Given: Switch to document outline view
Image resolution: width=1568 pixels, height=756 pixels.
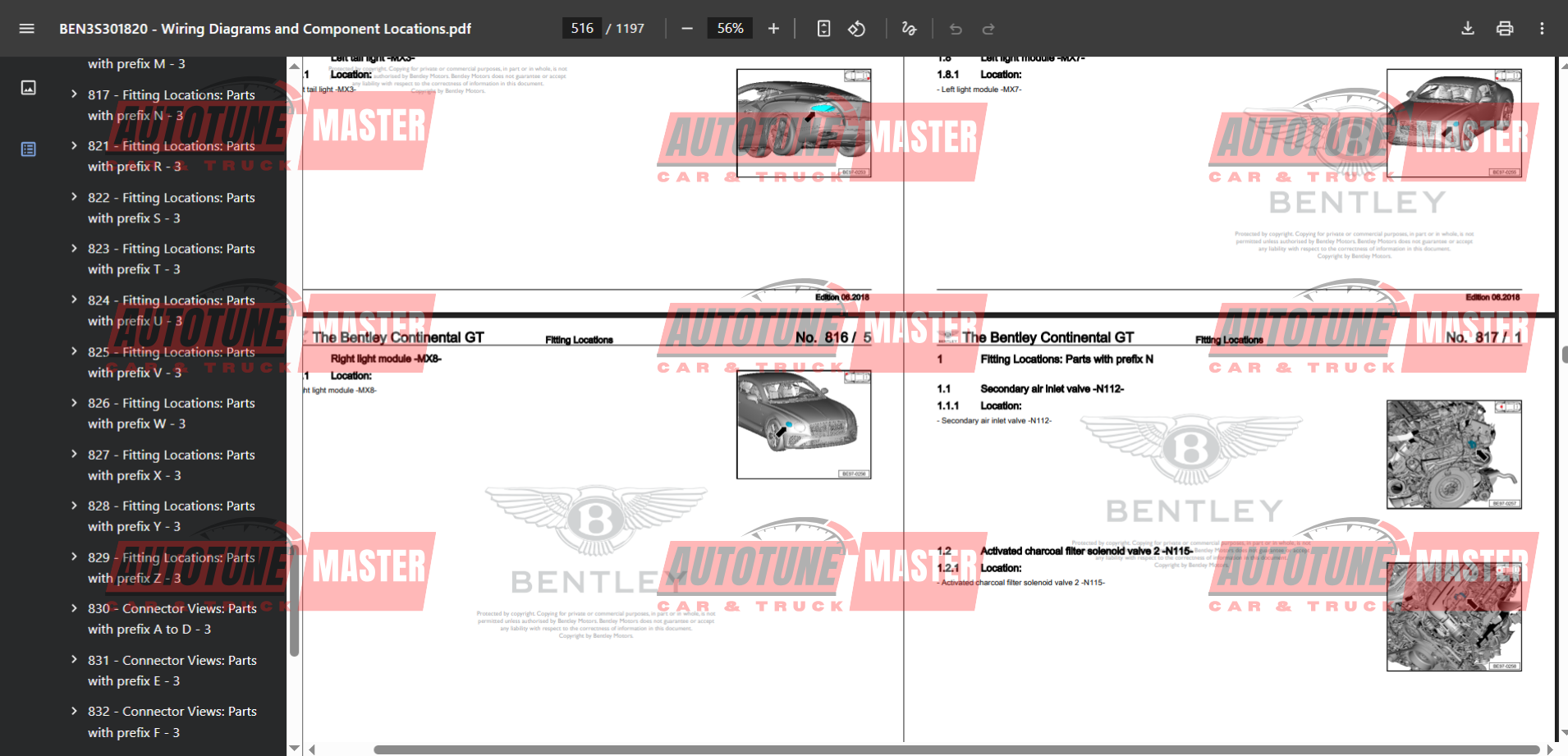Looking at the screenshot, I should click(28, 149).
